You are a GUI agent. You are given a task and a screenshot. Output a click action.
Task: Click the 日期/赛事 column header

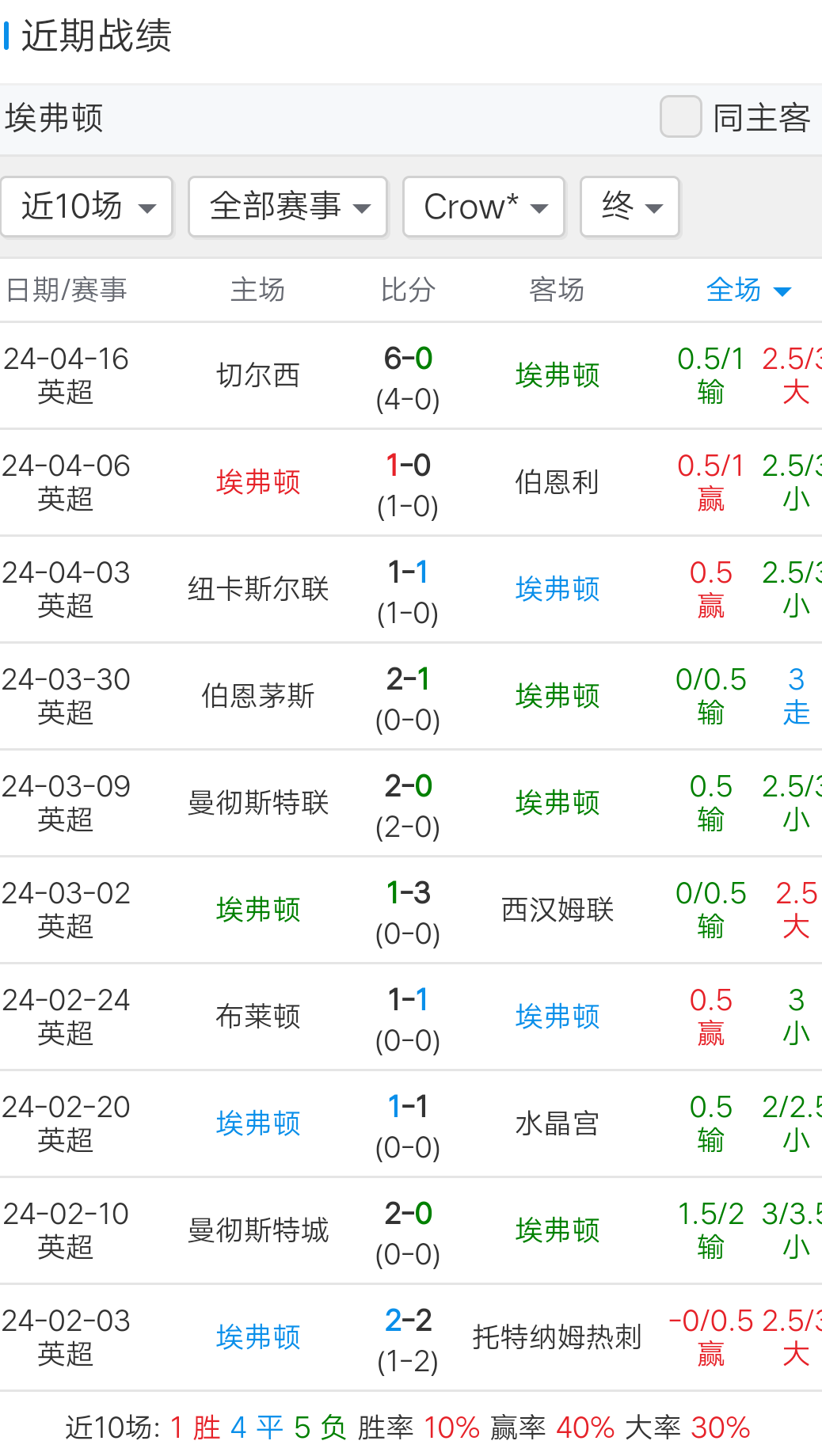coord(67,291)
